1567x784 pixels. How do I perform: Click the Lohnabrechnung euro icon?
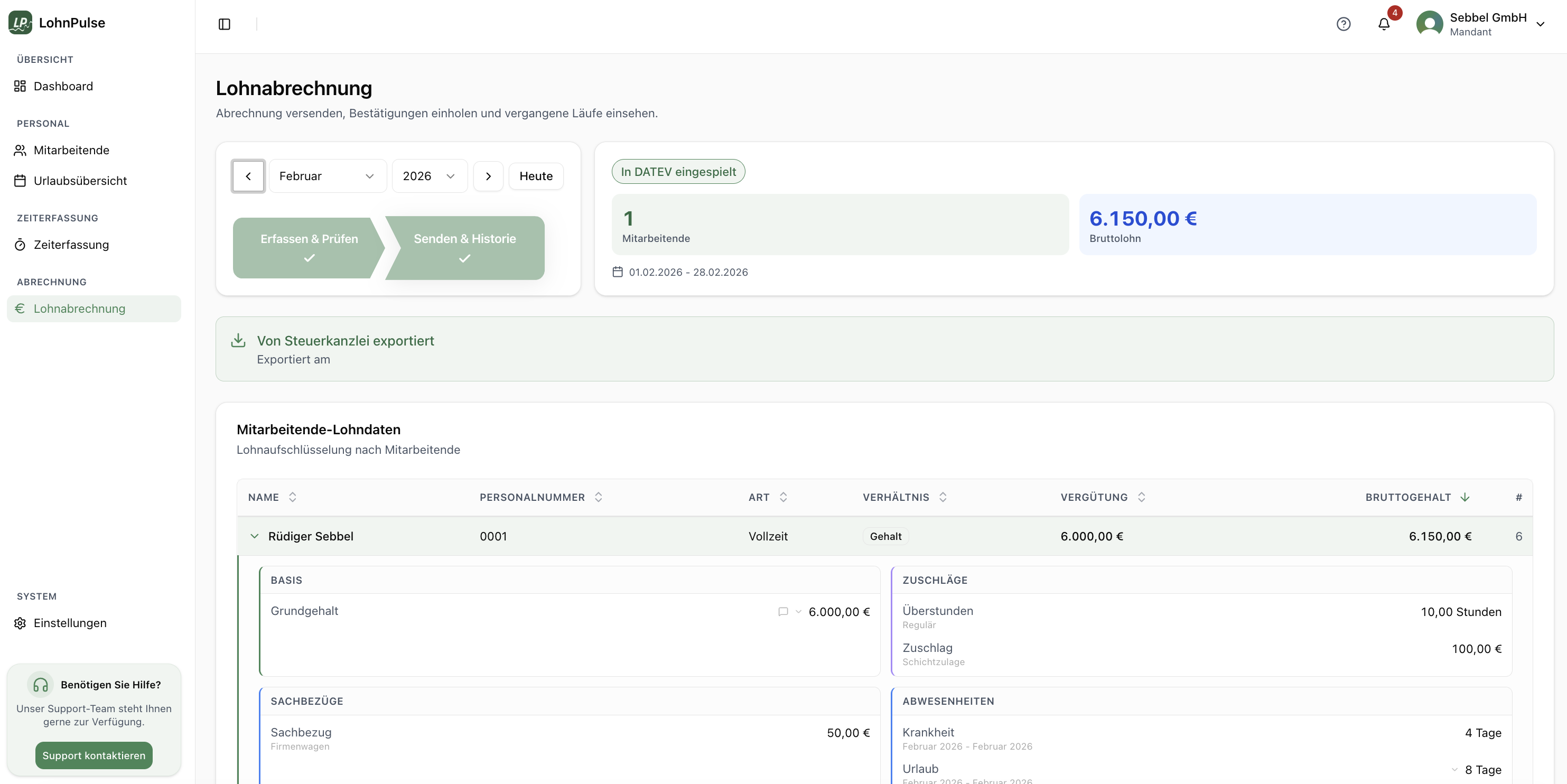(x=20, y=309)
